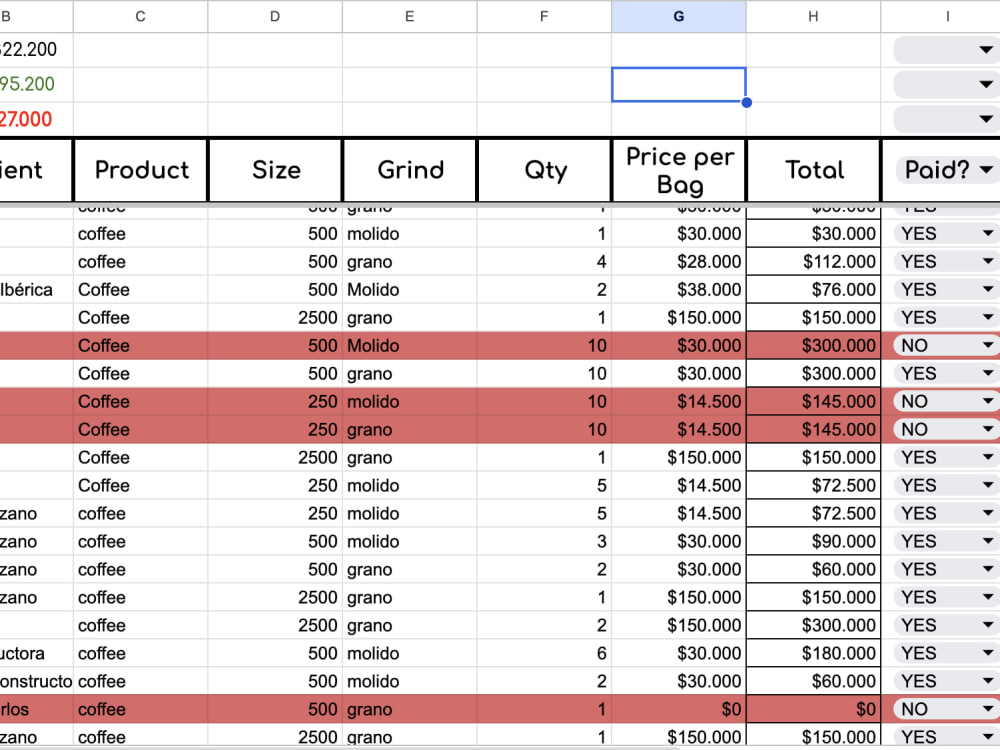
Task: Select the $76.000 total cell
Action: [813, 290]
